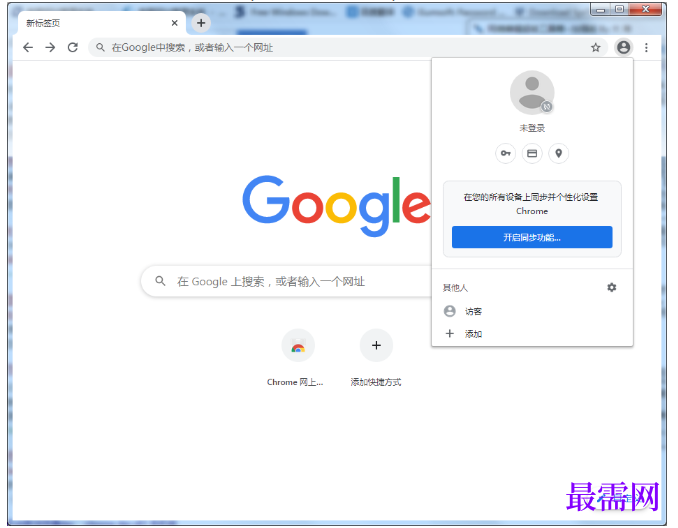
Task: Open a new tab with the plus button
Action: [201, 23]
